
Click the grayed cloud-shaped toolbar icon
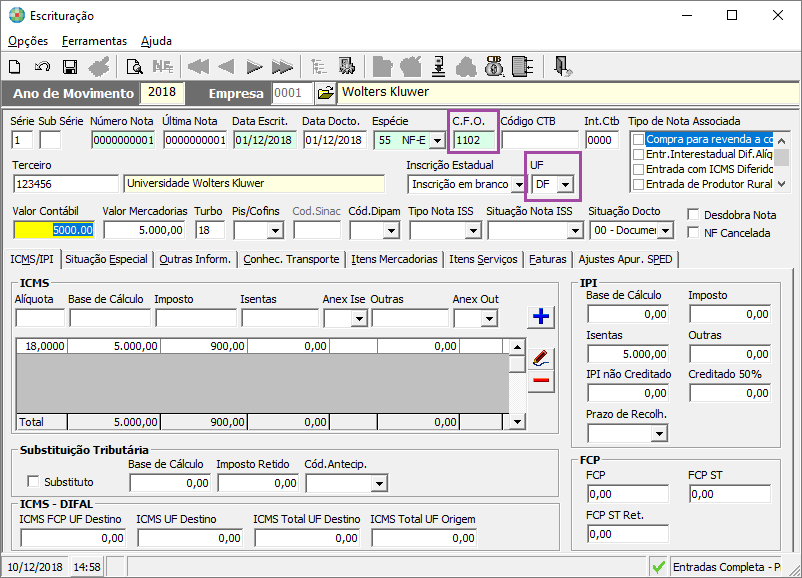tap(466, 66)
